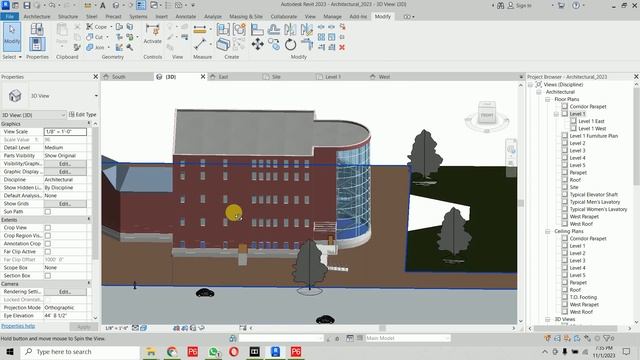Click the Move tool icon
Viewport: 640px width, 360px height.
(x=257, y=44)
